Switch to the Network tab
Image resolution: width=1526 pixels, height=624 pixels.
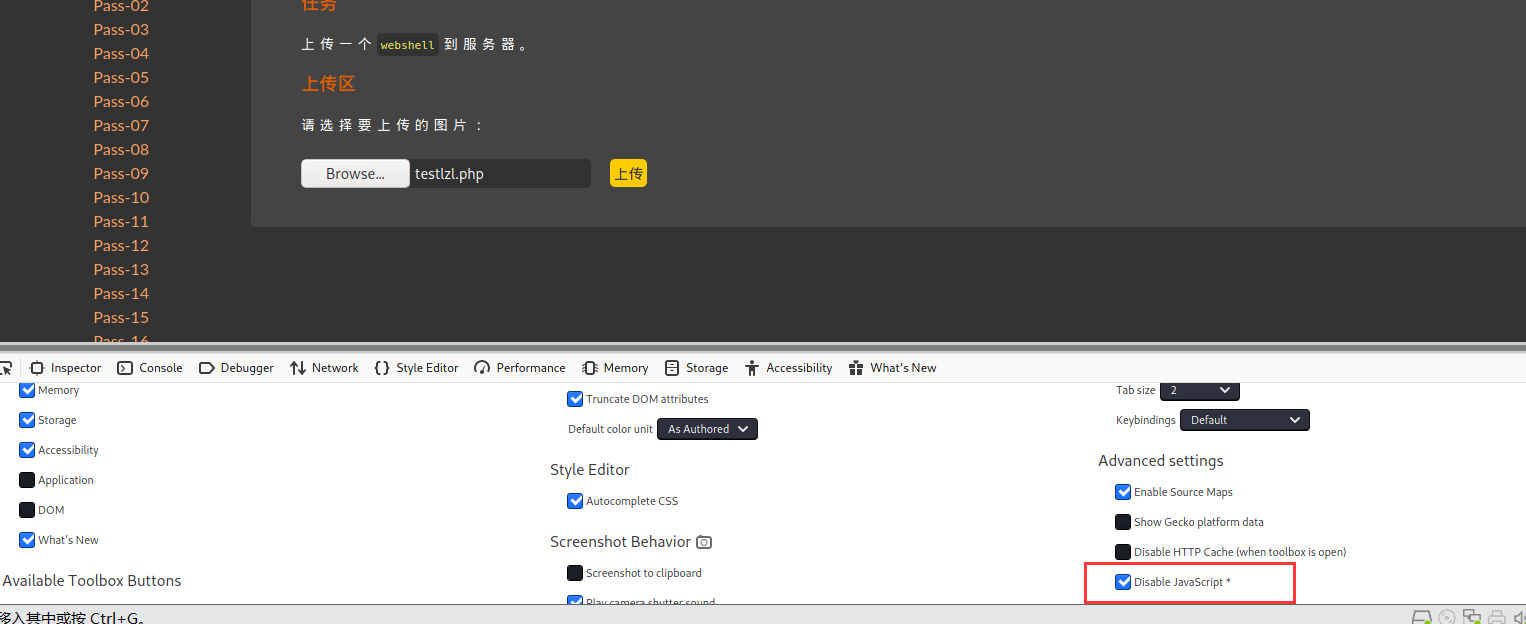tap(324, 368)
